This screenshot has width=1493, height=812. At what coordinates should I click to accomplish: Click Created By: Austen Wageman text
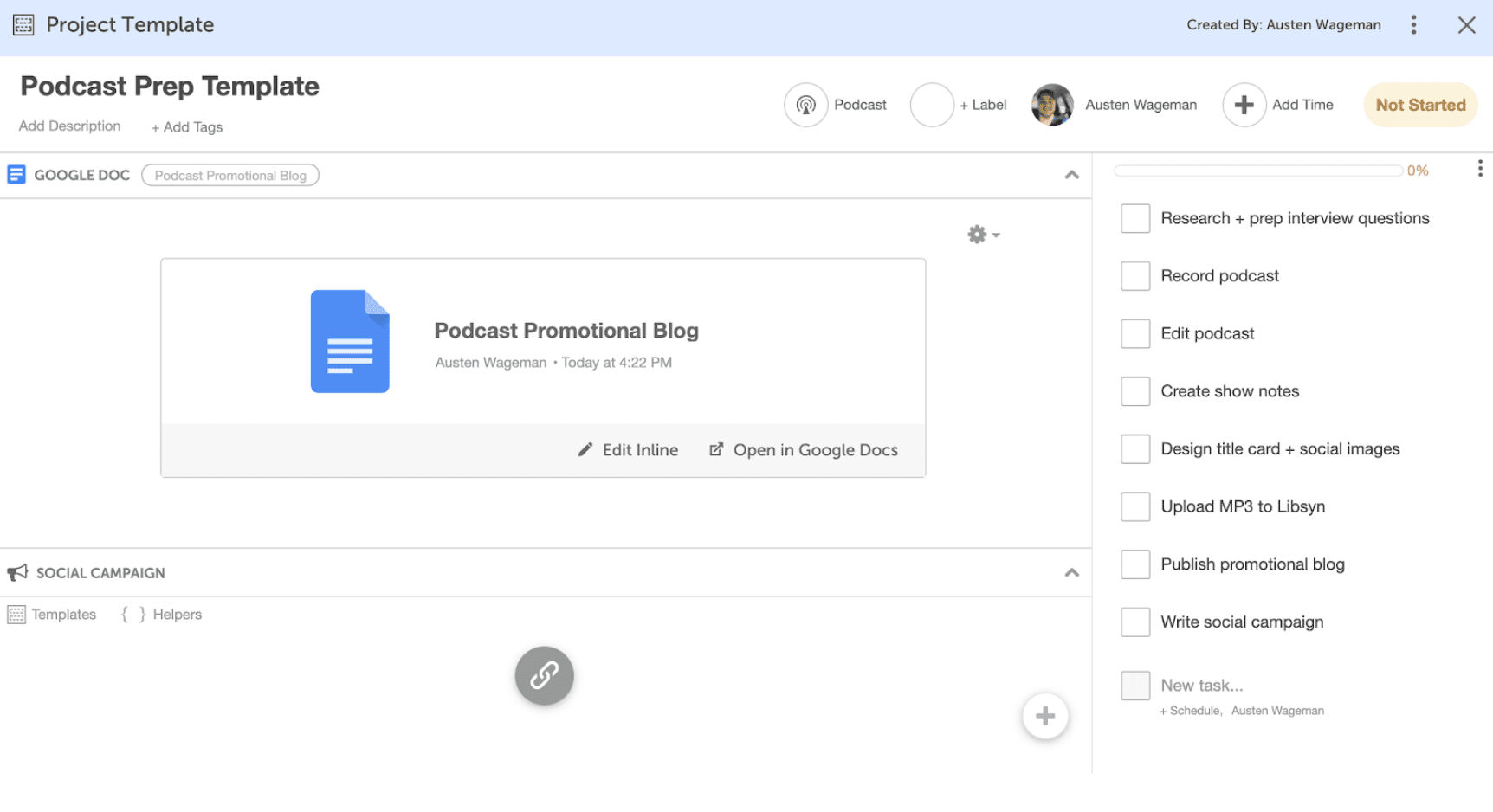(1283, 25)
